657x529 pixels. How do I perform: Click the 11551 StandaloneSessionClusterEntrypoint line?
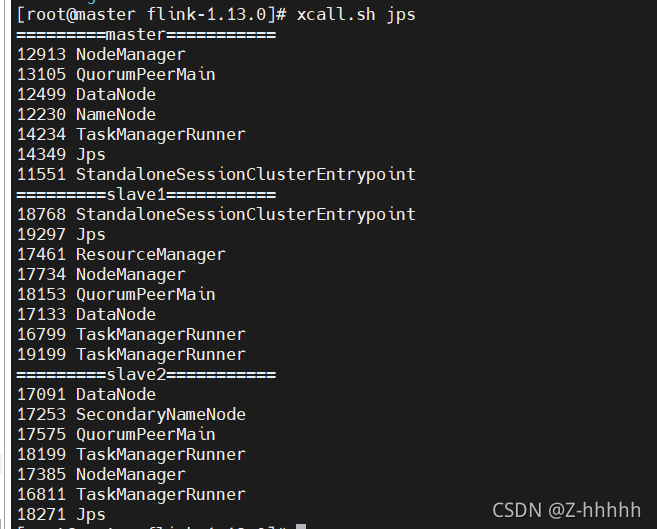click(216, 175)
